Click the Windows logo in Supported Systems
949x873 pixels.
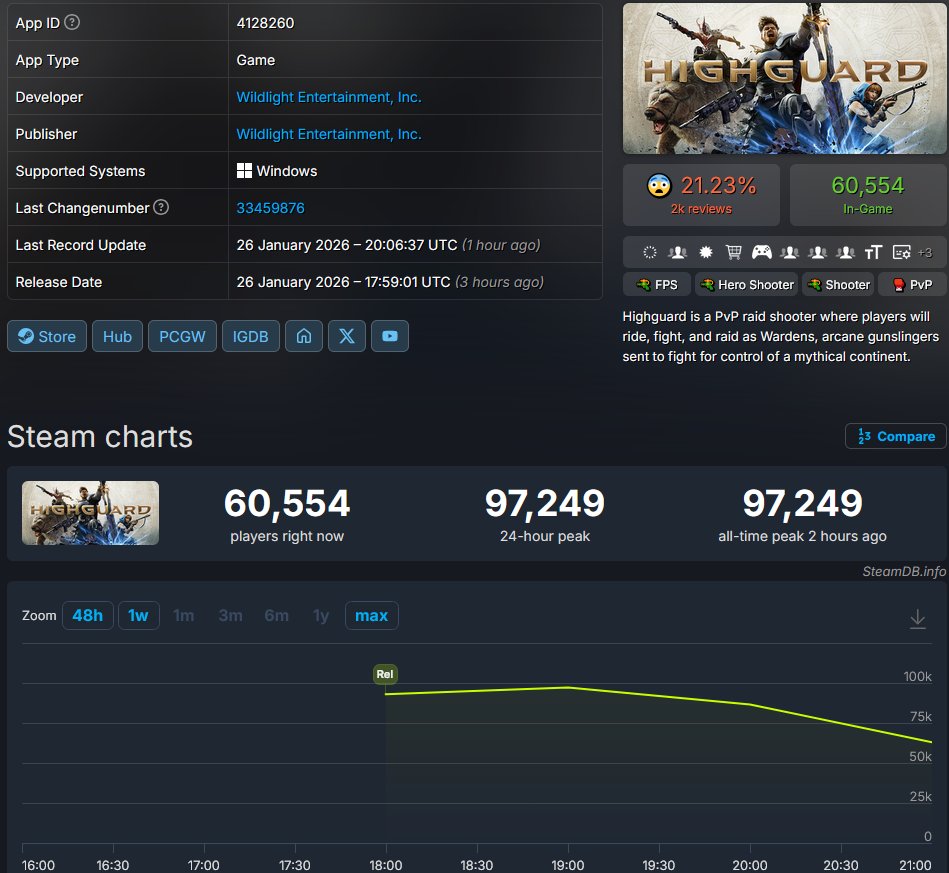point(244,171)
